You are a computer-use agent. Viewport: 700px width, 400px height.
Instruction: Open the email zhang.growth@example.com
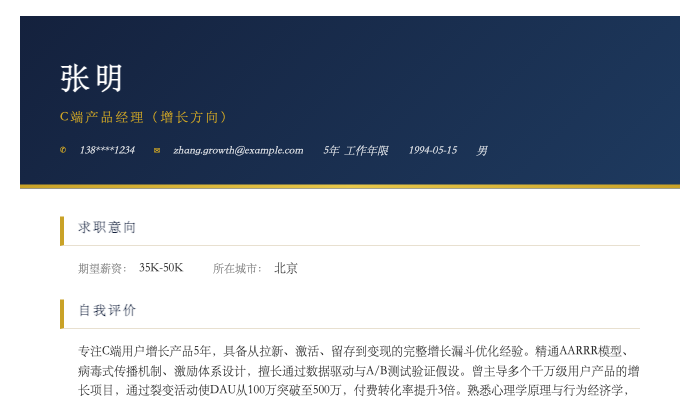tap(238, 150)
